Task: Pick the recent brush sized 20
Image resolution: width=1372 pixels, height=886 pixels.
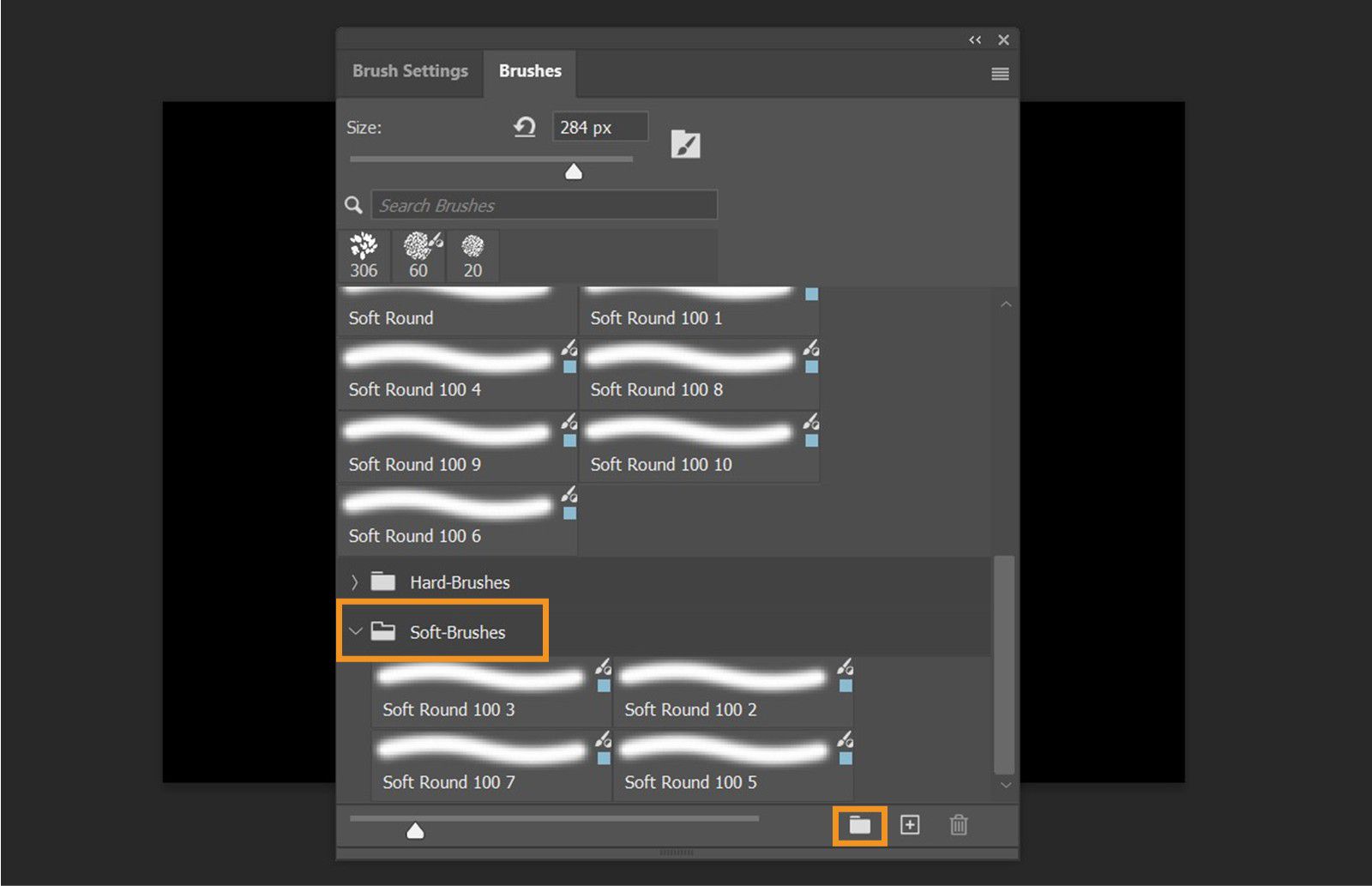Action: click(472, 256)
